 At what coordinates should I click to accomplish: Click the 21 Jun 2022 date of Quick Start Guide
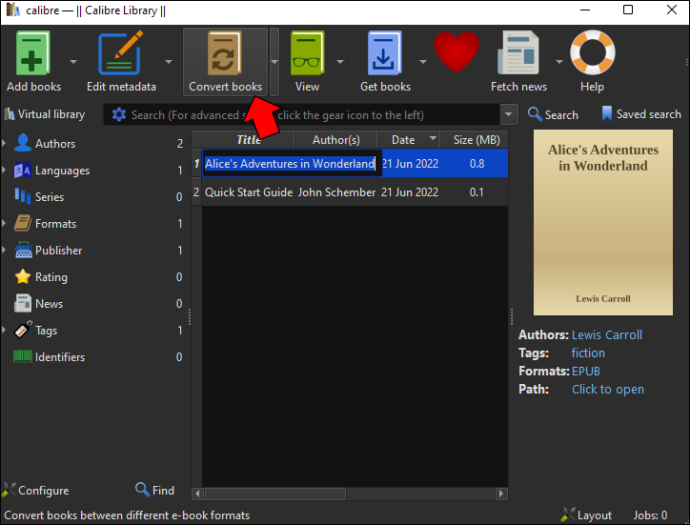(x=410, y=192)
